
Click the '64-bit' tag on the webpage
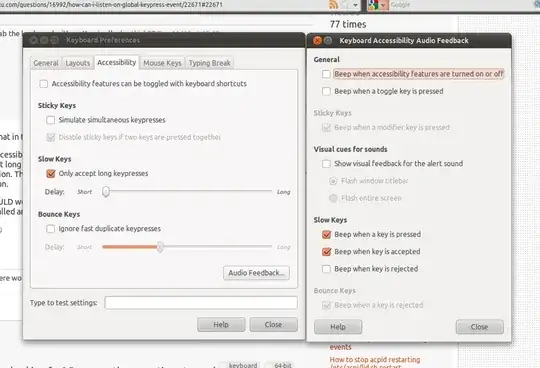[x=282, y=365]
